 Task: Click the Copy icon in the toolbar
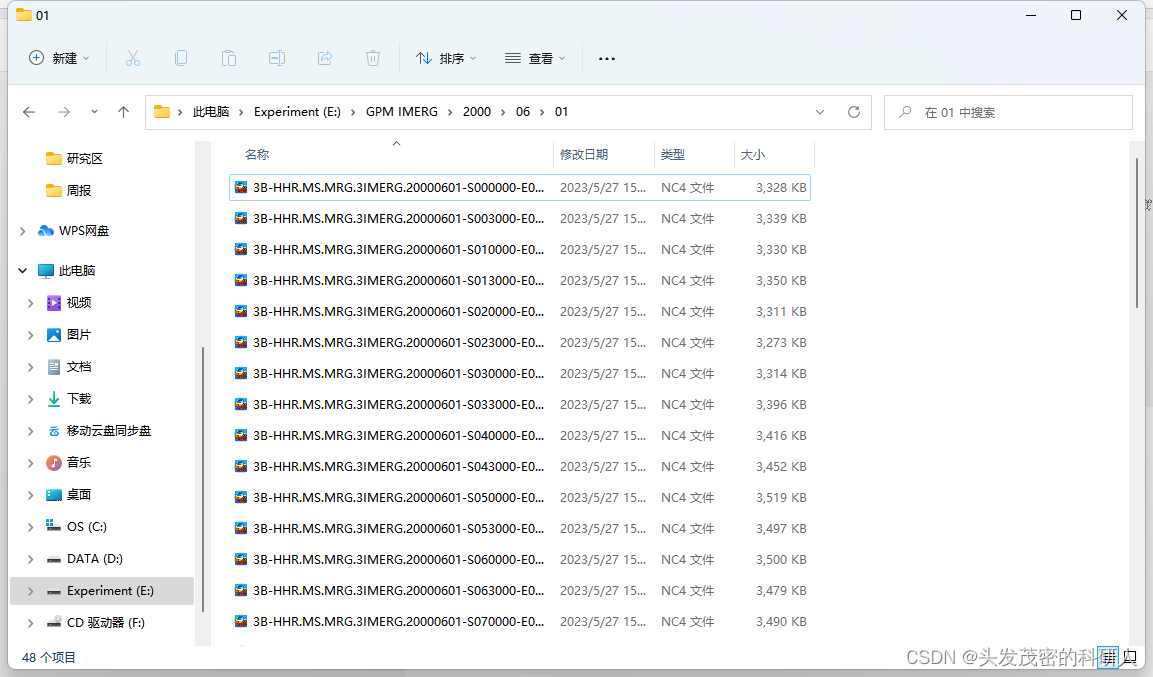pyautogui.click(x=181, y=58)
